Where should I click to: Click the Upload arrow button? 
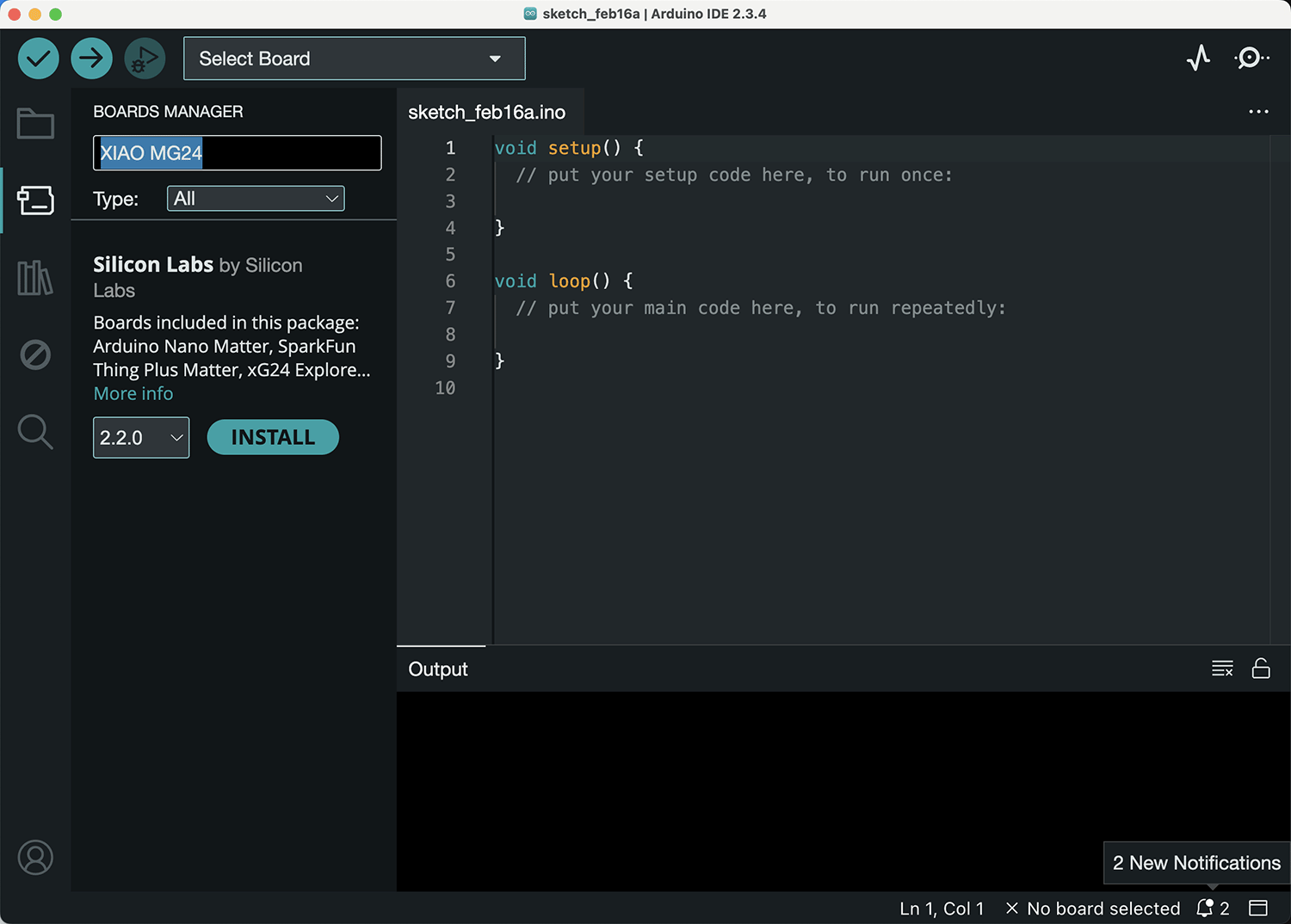(91, 59)
